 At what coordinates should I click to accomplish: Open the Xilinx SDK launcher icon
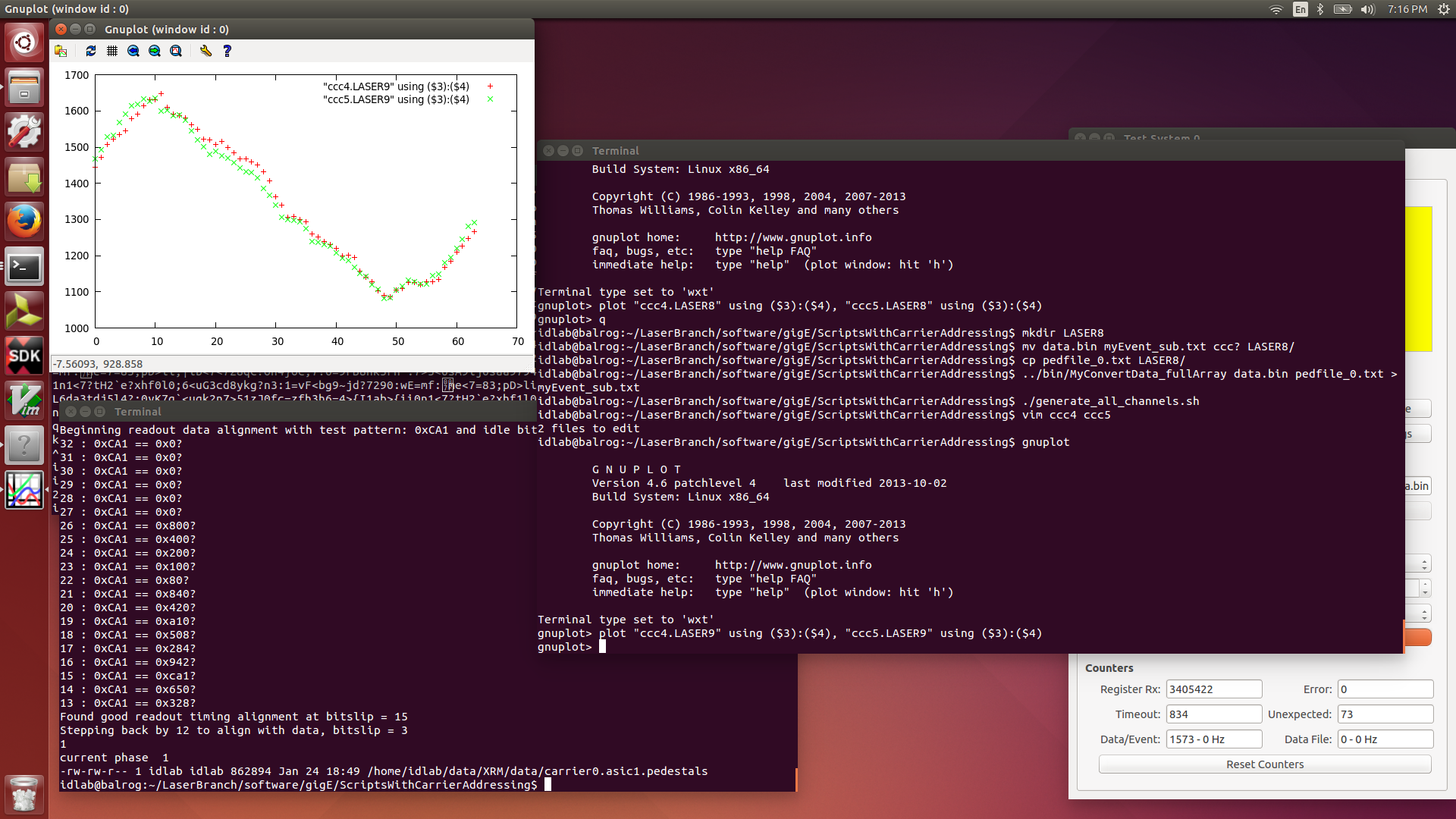point(24,356)
